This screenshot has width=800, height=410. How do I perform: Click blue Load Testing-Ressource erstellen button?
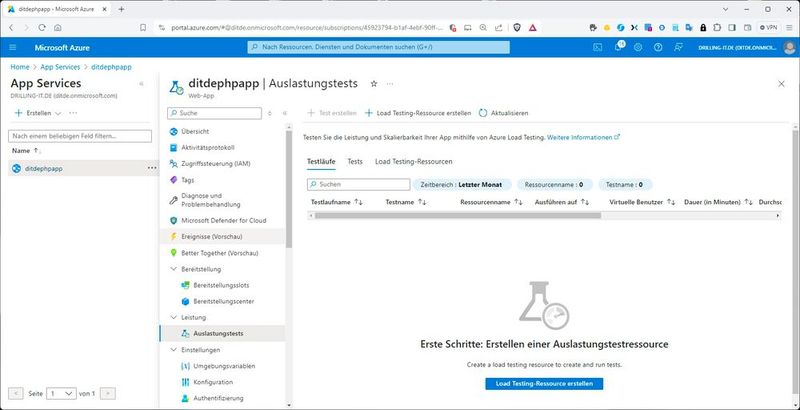[544, 383]
